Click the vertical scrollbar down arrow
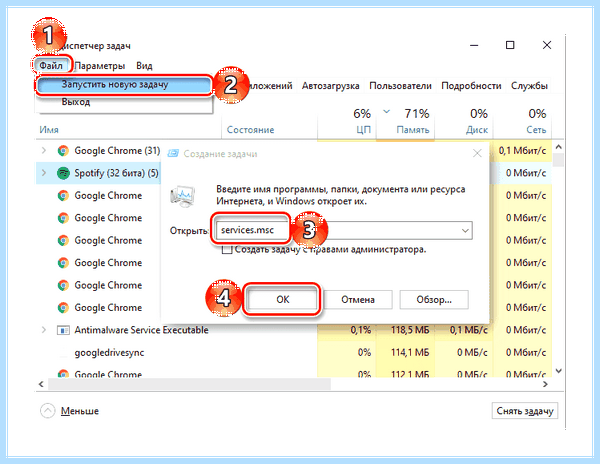 click(x=558, y=371)
